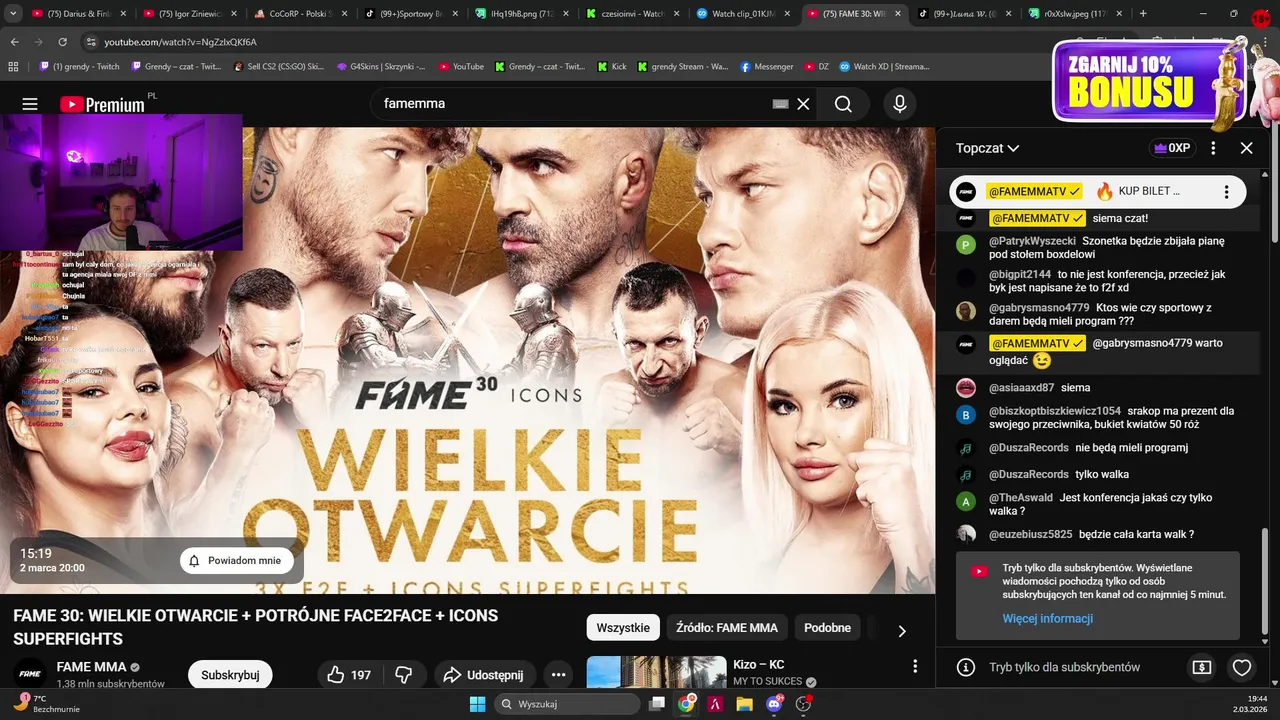Open File Explorer from taskbar
The image size is (1280, 720).
pos(745,704)
